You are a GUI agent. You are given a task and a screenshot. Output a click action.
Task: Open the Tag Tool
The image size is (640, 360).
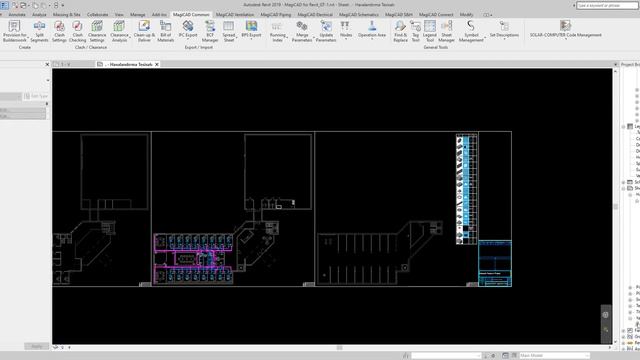(416, 31)
